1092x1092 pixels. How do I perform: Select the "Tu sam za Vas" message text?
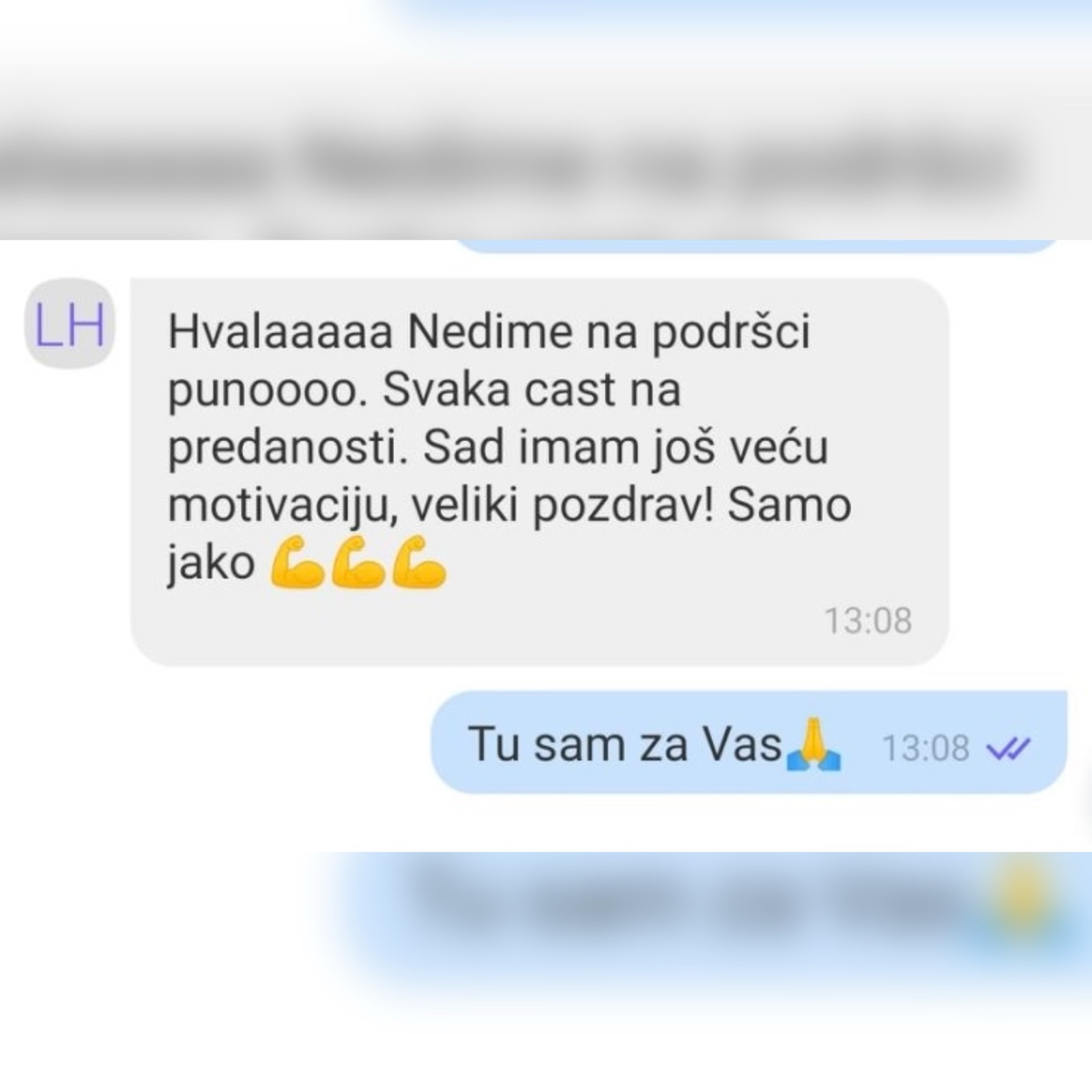pyautogui.click(x=624, y=744)
